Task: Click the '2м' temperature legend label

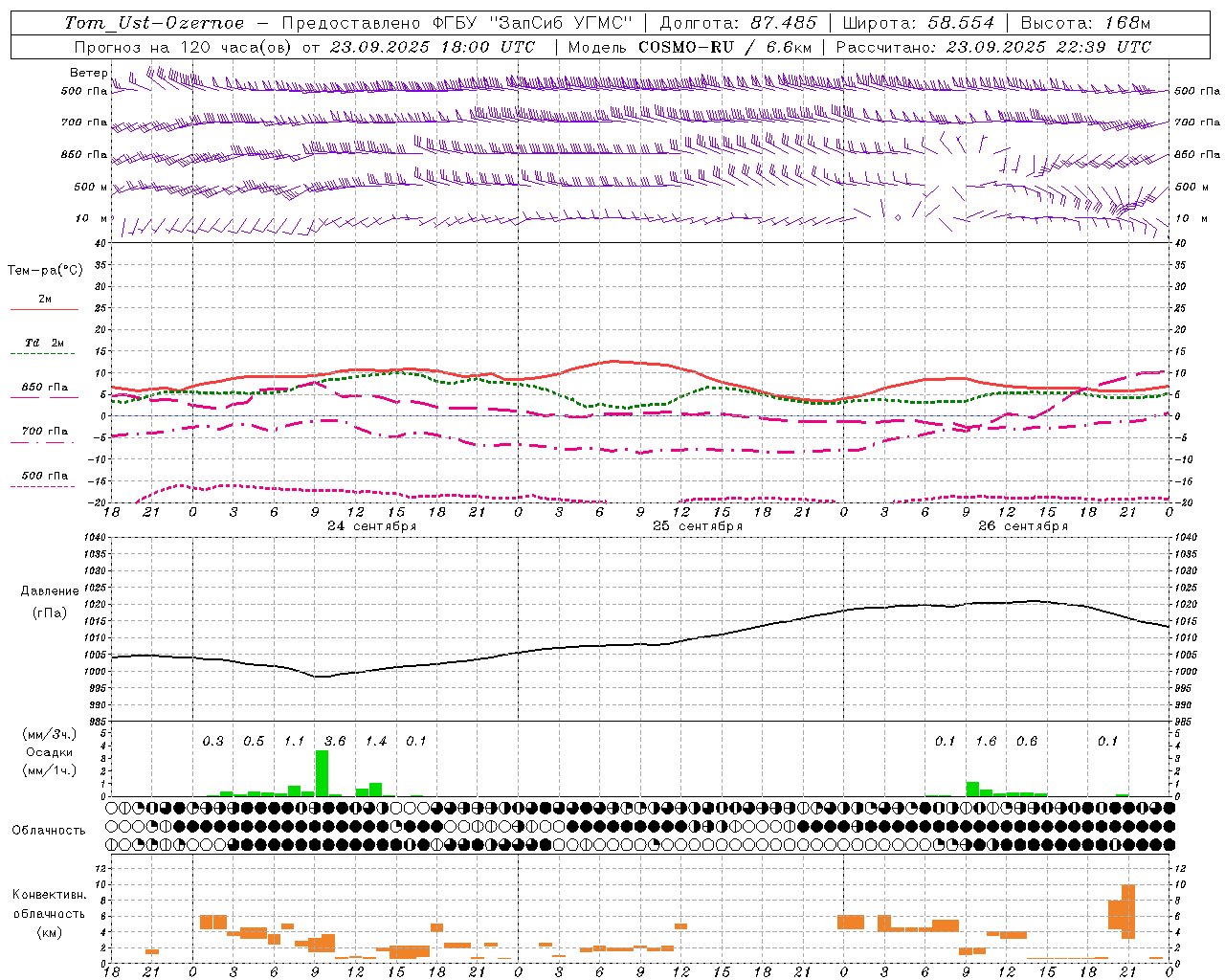Action: point(45,300)
